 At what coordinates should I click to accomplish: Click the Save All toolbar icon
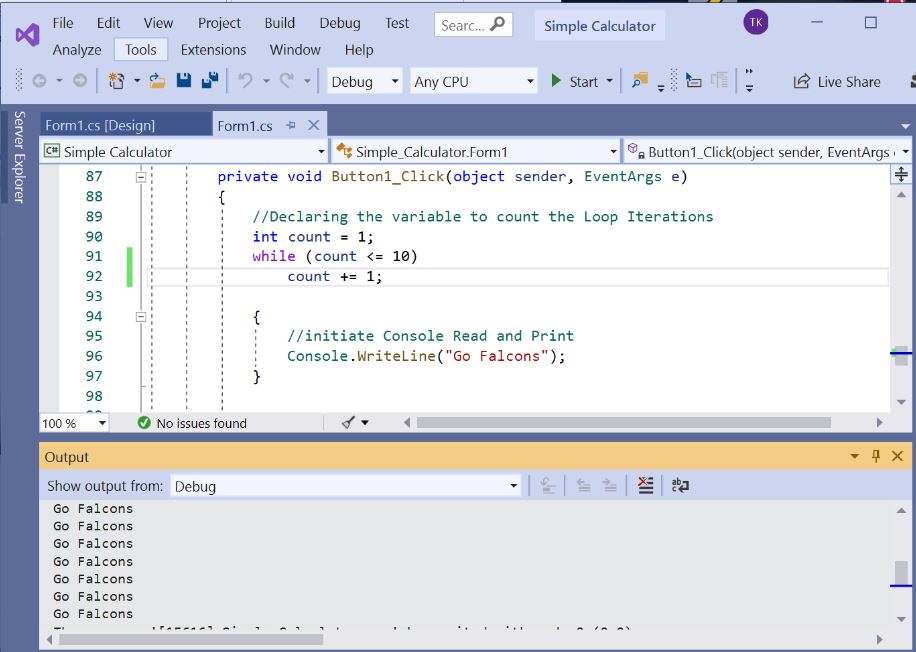[210, 81]
